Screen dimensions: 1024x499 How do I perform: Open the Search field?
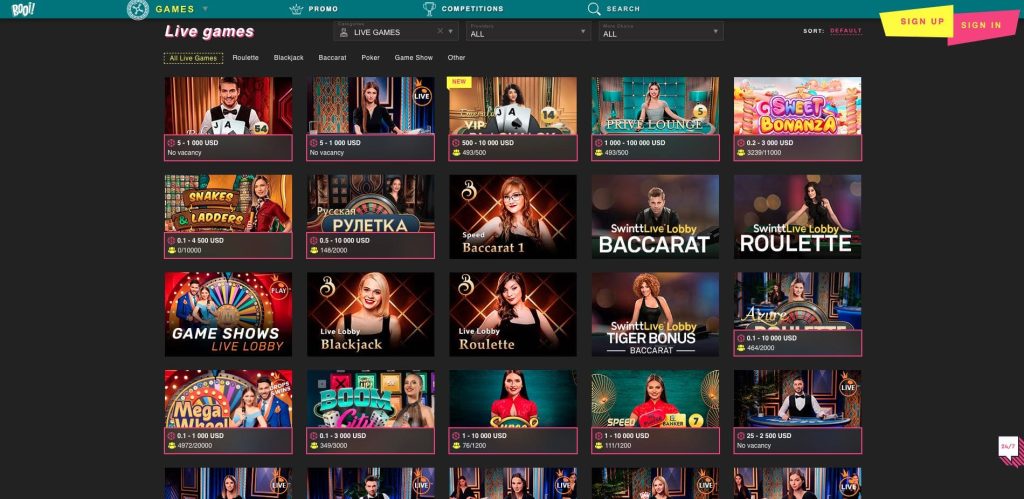point(623,9)
